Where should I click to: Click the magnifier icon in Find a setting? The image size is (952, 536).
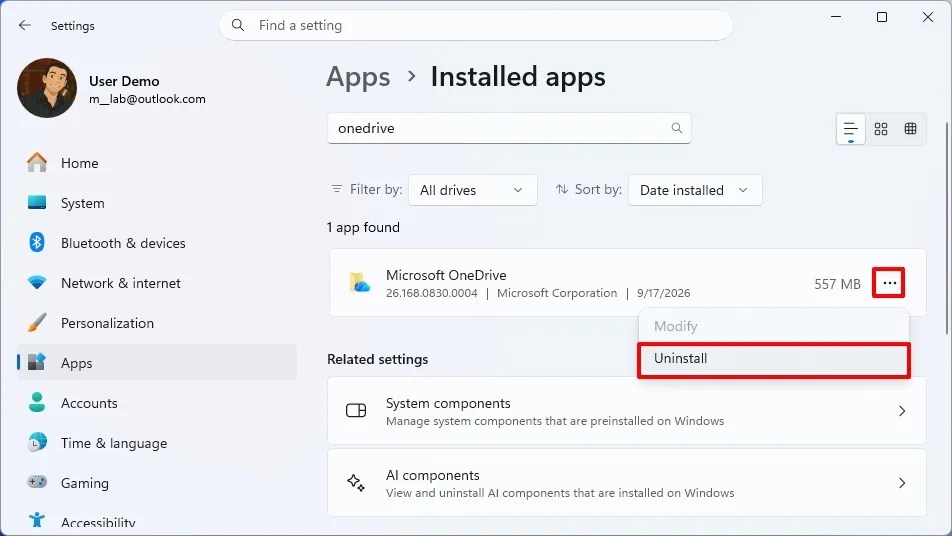(x=238, y=25)
